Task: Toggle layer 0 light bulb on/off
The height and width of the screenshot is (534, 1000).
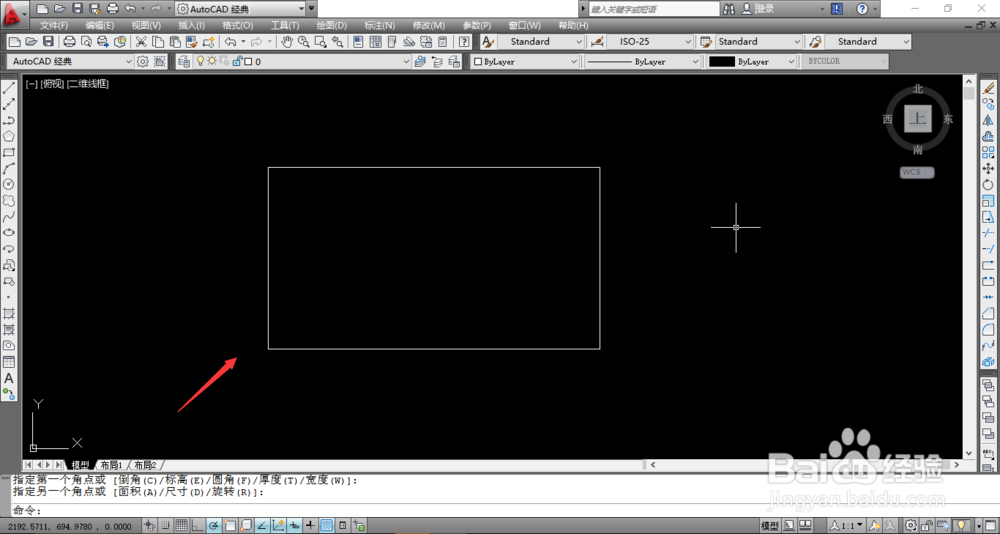Action: [200, 61]
